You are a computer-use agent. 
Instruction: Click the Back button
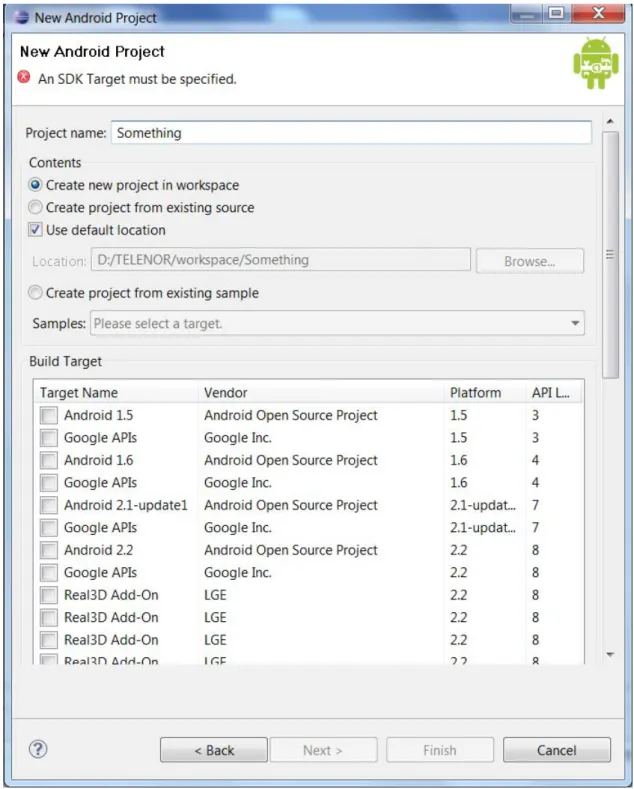point(214,750)
